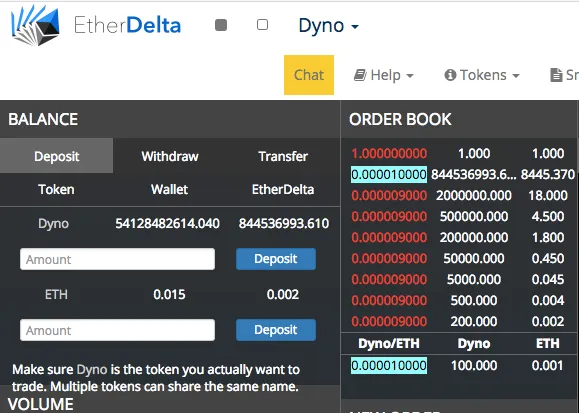Select highlighted sell order 0.000010000 with 8445.370 ETH
The width and height of the screenshot is (579, 413).
point(458,174)
